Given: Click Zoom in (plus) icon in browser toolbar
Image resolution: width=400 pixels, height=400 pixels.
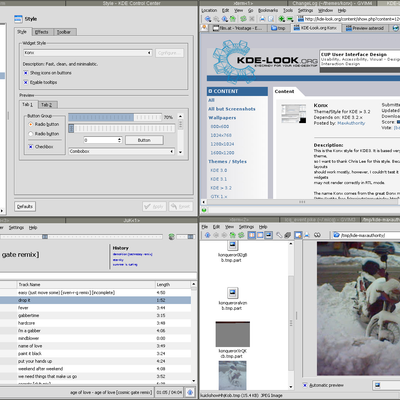Looking at the screenshot, I should pos(282,19).
